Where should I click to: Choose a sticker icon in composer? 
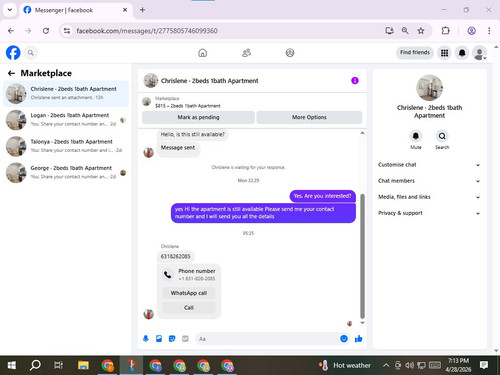[172, 339]
